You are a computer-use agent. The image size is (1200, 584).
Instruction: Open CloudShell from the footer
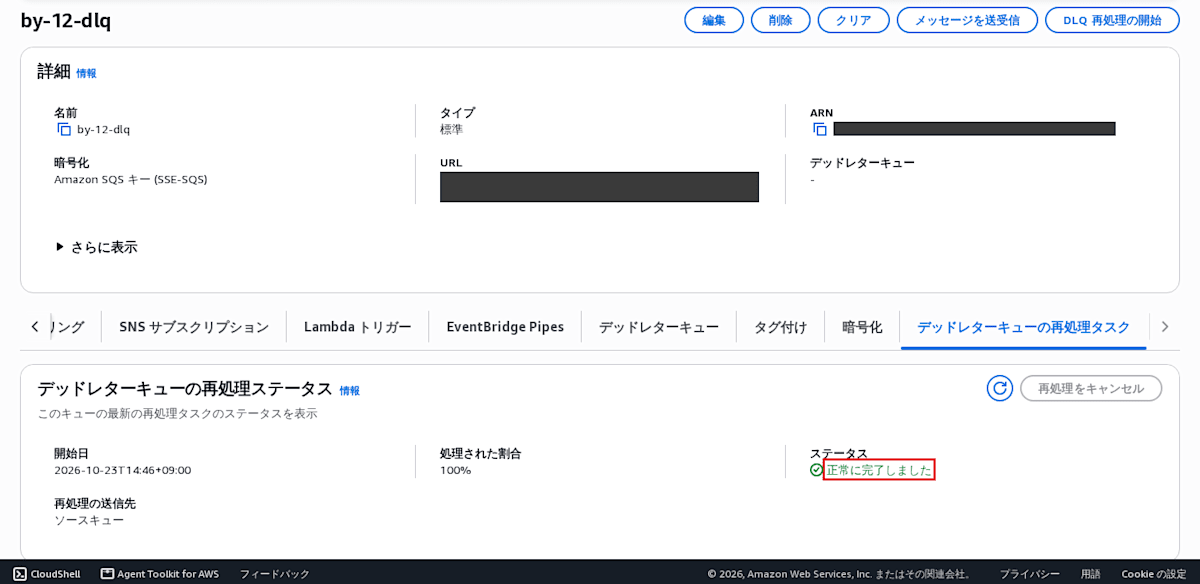(x=49, y=574)
